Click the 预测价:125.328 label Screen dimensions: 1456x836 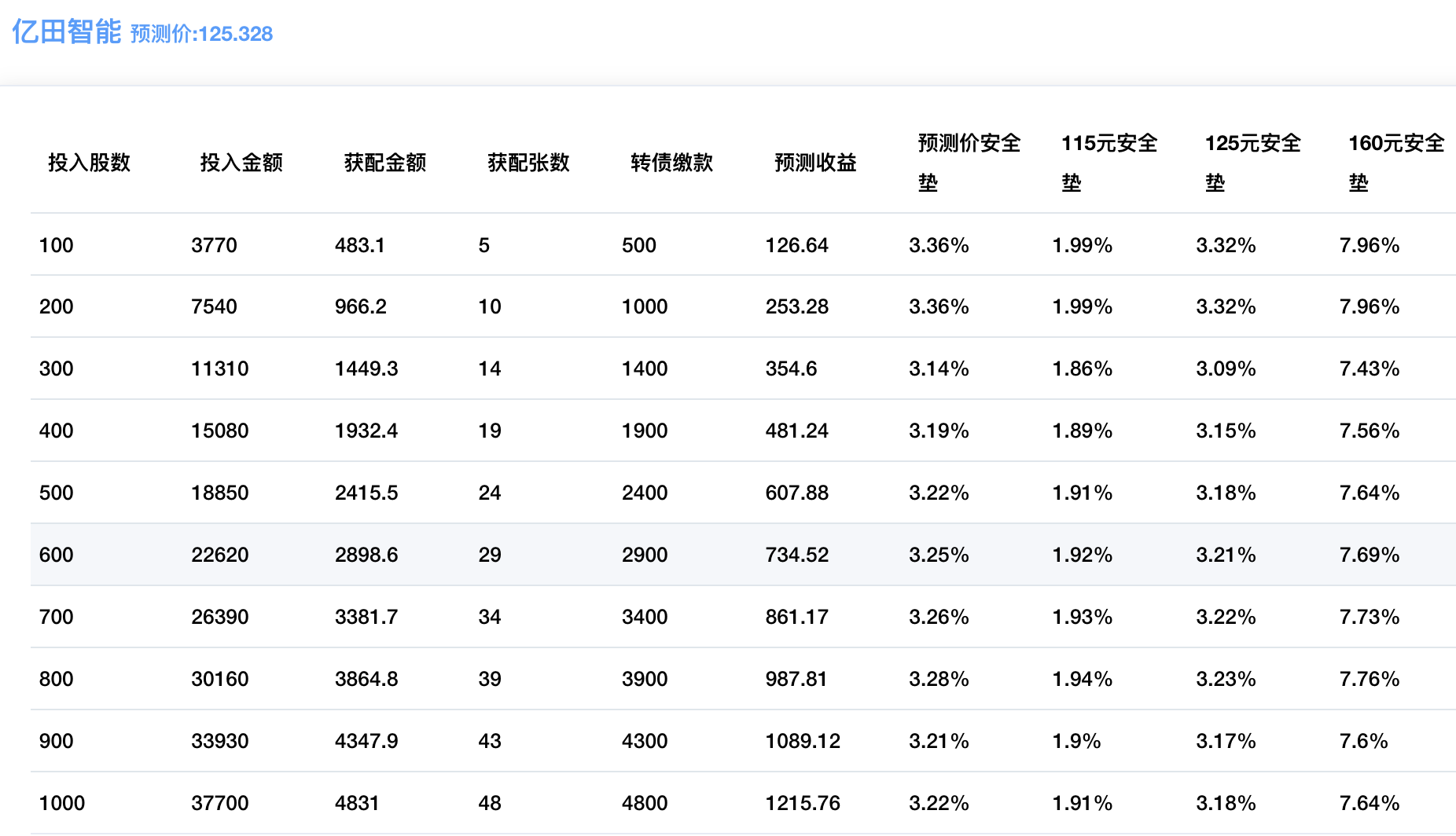[201, 34]
